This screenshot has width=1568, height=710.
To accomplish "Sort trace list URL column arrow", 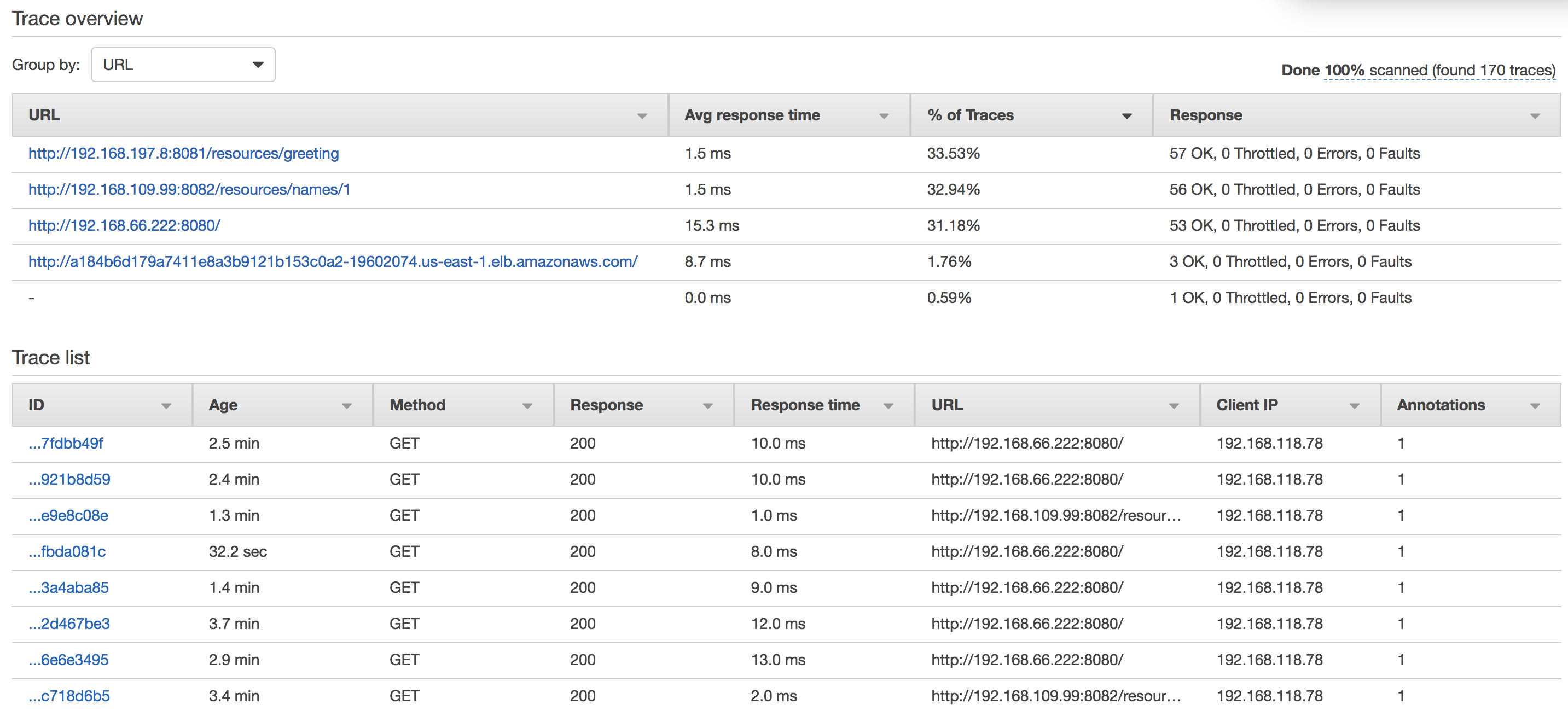I will (x=1174, y=406).
